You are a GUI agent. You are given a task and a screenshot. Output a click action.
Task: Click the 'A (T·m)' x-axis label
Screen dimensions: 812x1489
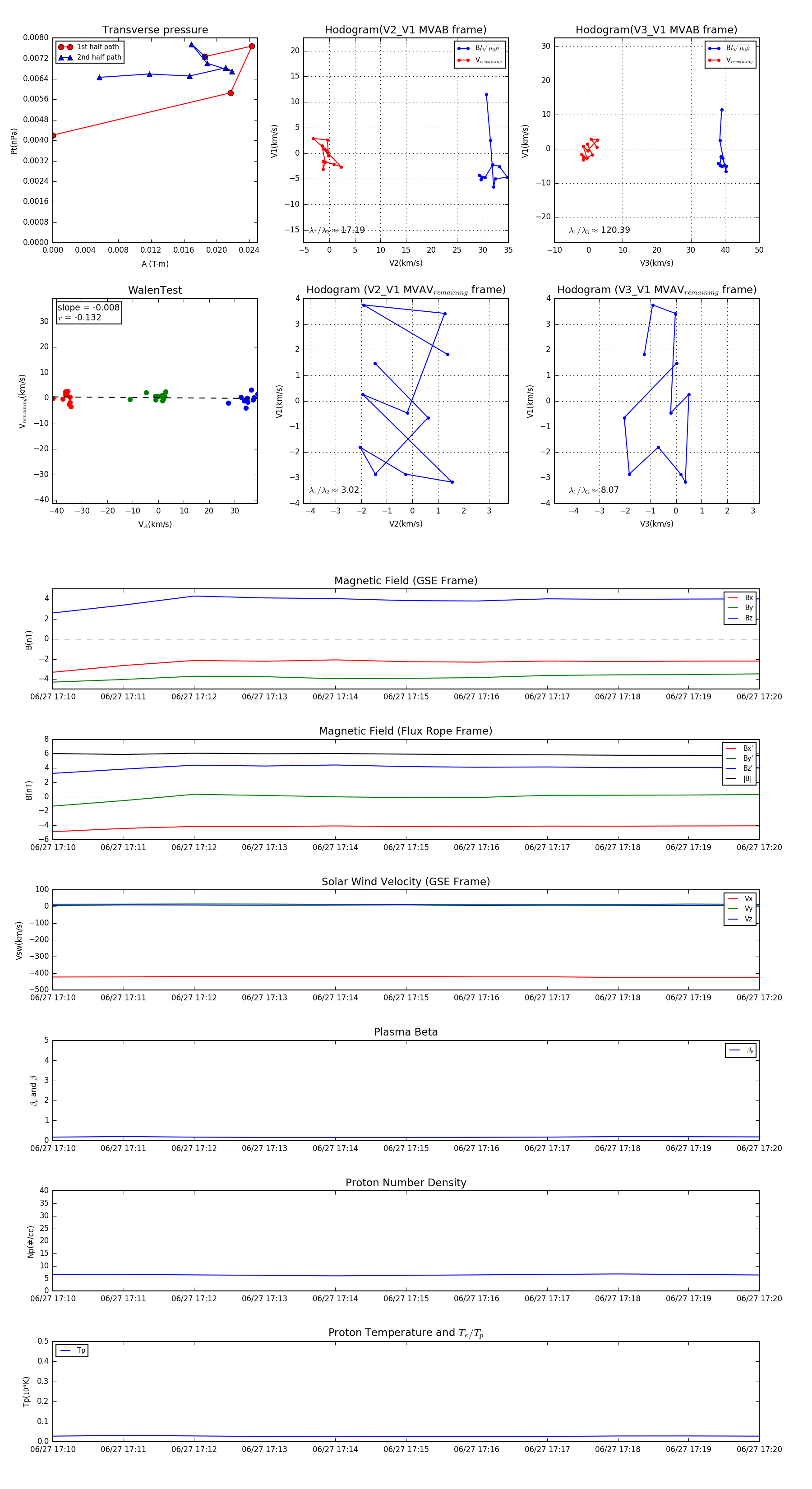tap(155, 264)
